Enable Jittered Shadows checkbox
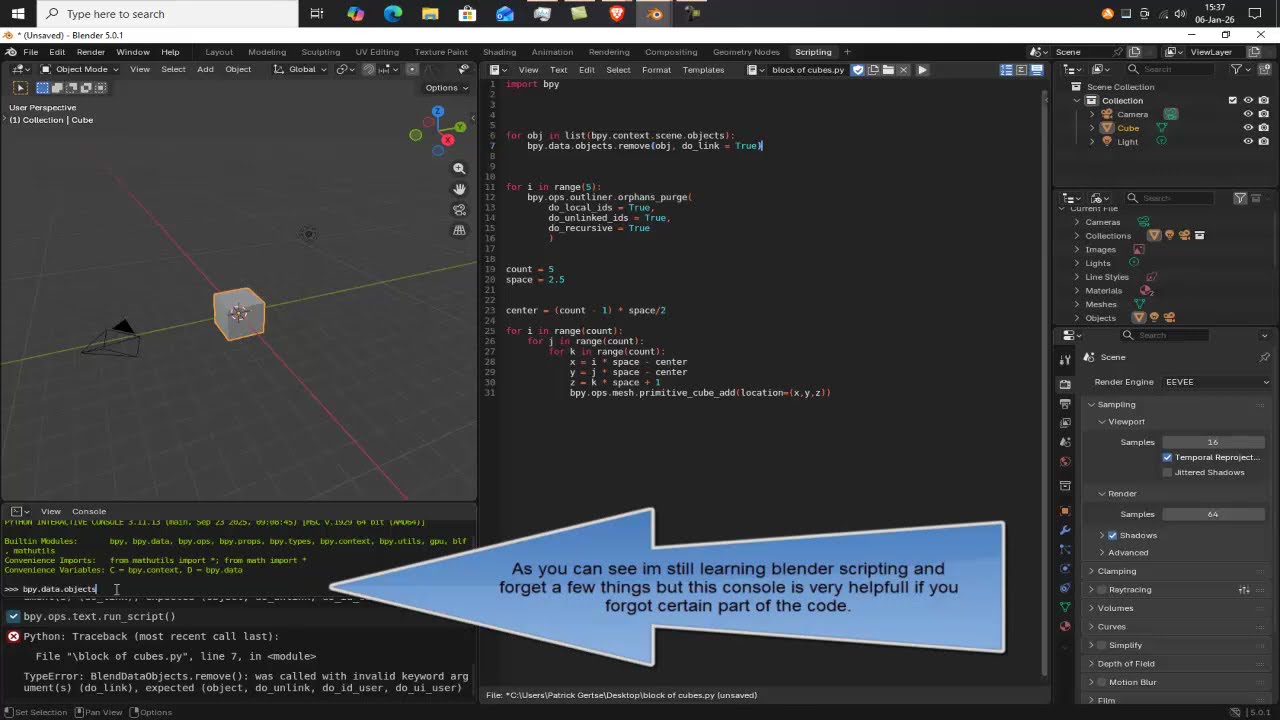Image resolution: width=1280 pixels, height=720 pixels. 1167,472
